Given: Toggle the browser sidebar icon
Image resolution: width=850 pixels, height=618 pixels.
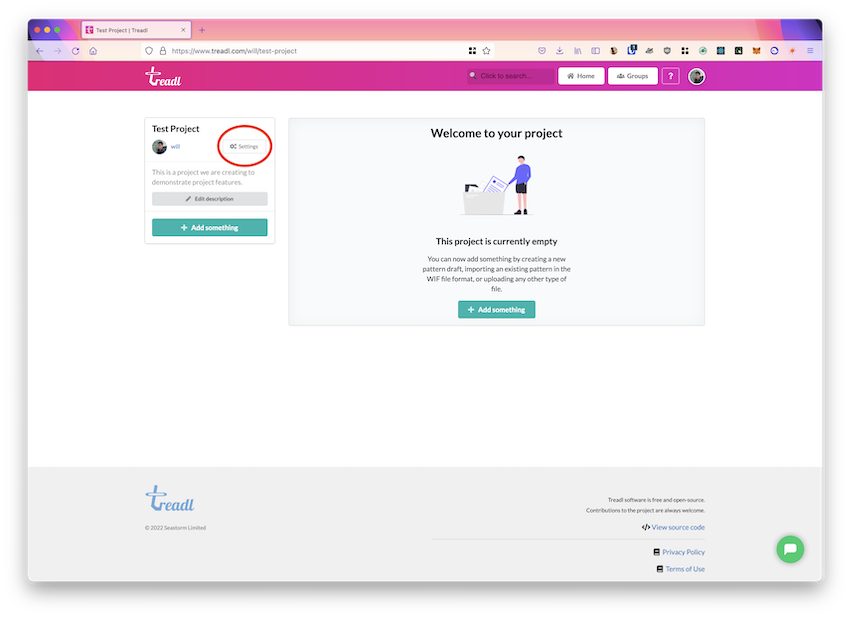Looking at the screenshot, I should click(595, 51).
